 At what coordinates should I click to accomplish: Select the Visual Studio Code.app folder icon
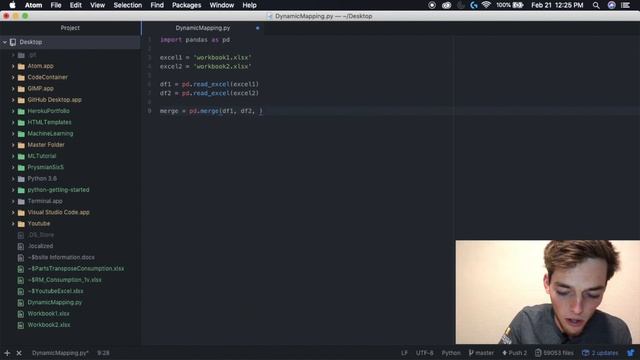(21, 213)
